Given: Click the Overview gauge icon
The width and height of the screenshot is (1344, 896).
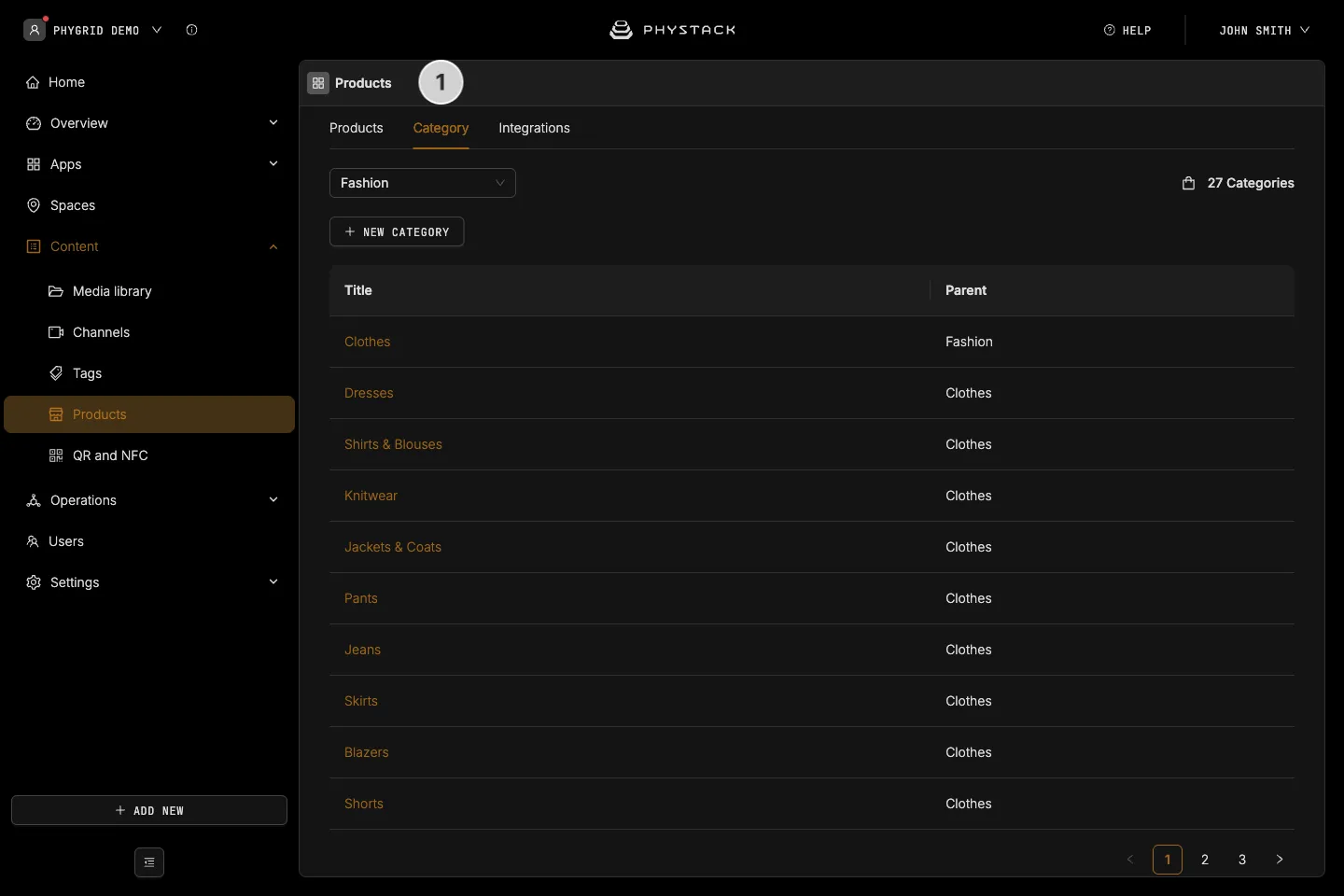Looking at the screenshot, I should pyautogui.click(x=34, y=123).
